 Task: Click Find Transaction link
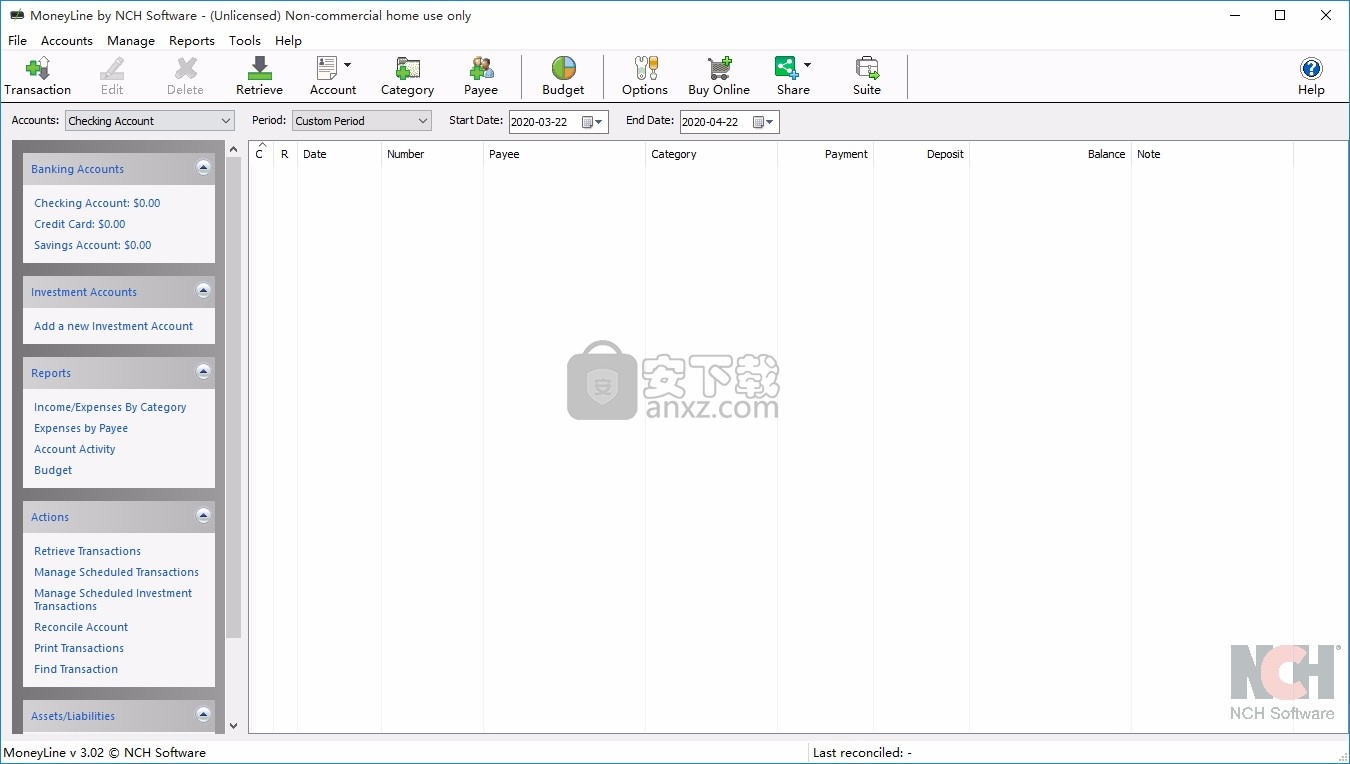click(76, 669)
